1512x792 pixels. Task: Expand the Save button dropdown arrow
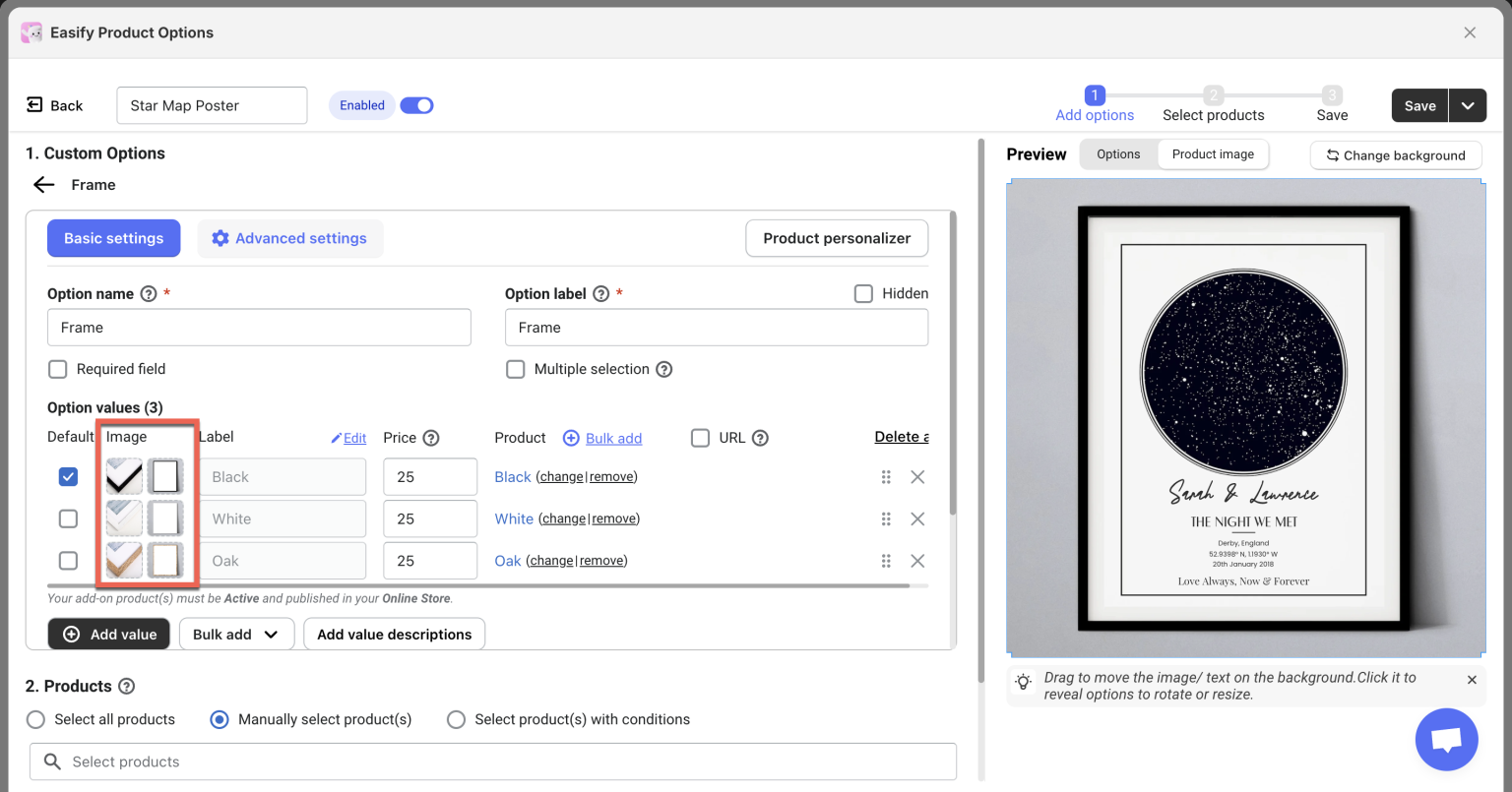point(1468,106)
